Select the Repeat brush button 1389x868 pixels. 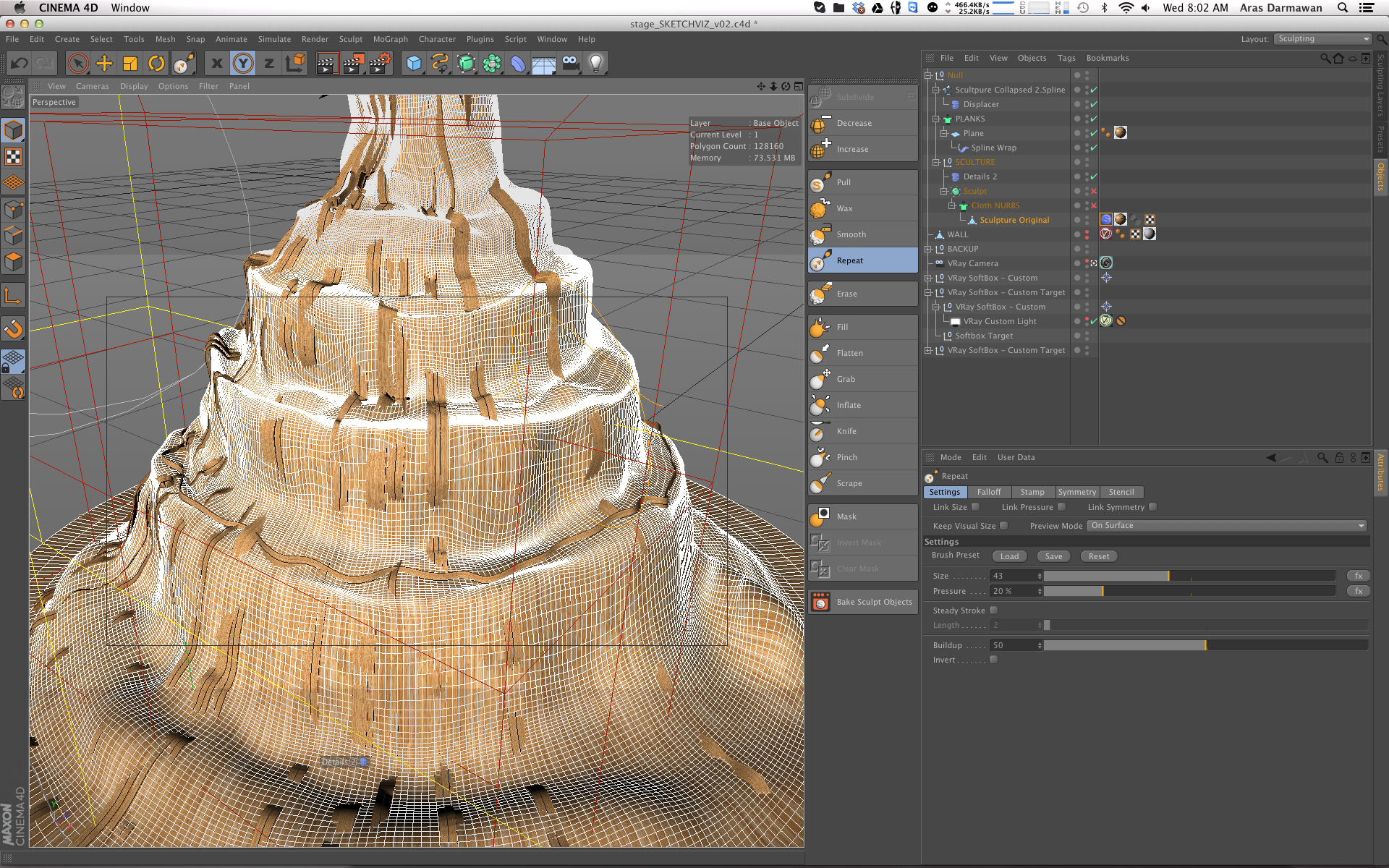click(862, 260)
